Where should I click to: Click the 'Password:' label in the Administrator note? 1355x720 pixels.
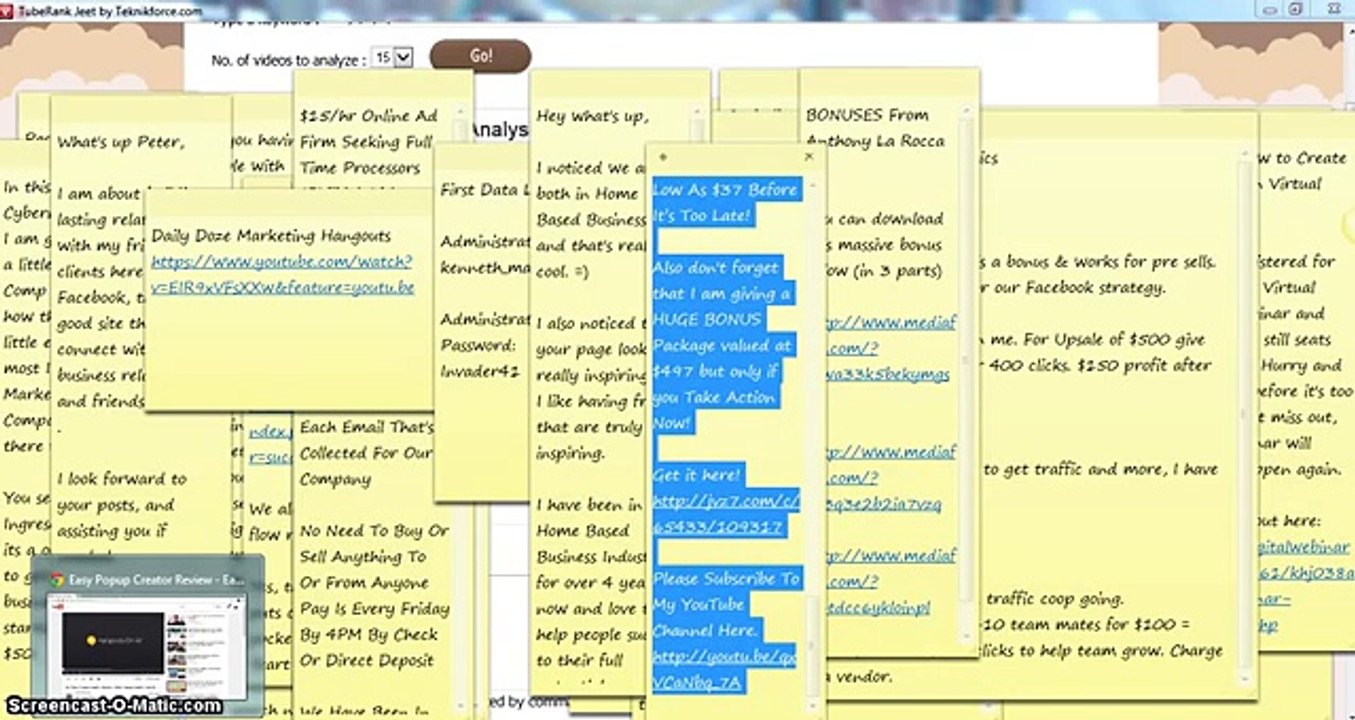478,344
